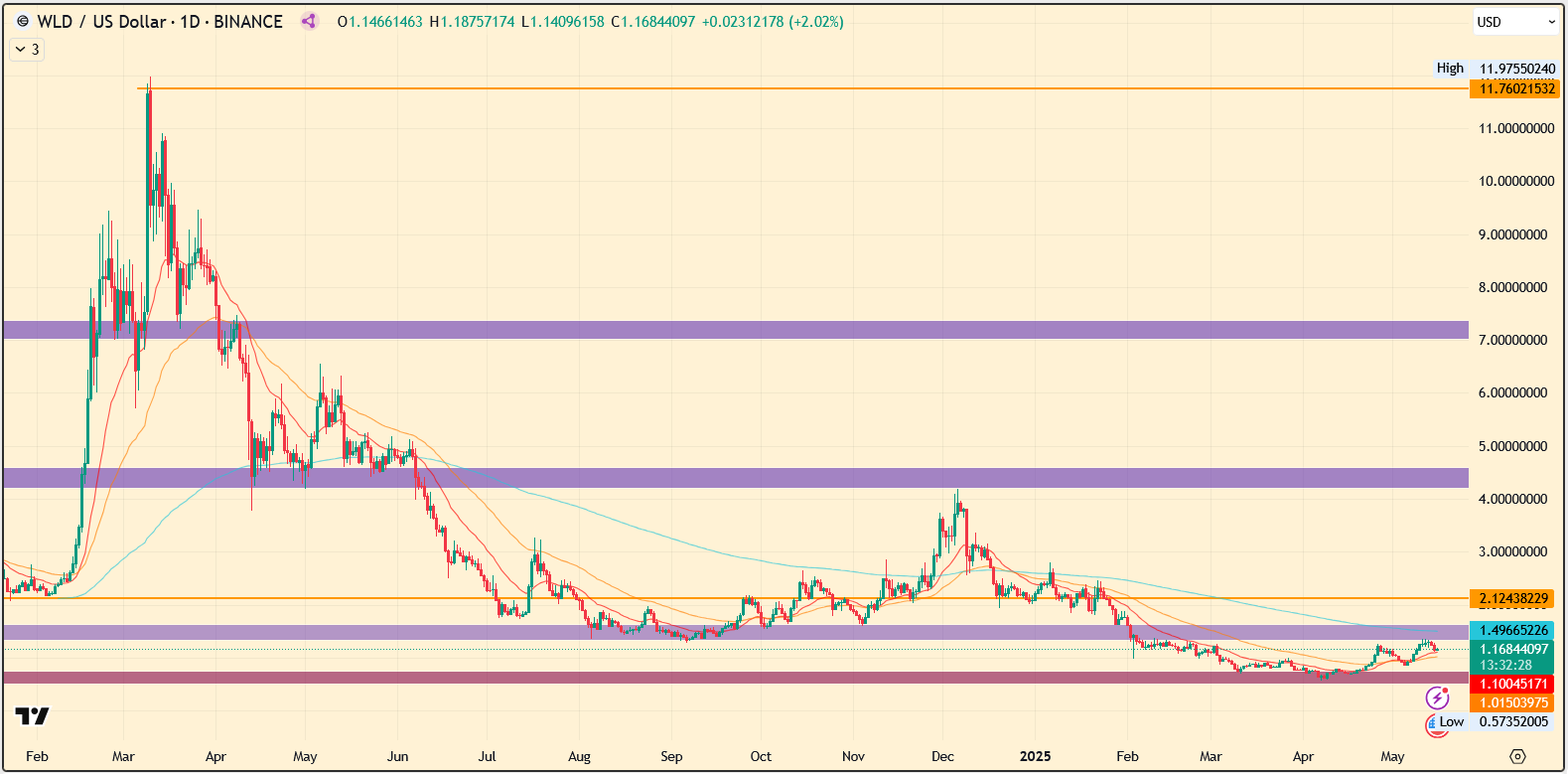The image size is (1568, 774).
Task: Click the Dec label on time axis
Action: click(942, 756)
